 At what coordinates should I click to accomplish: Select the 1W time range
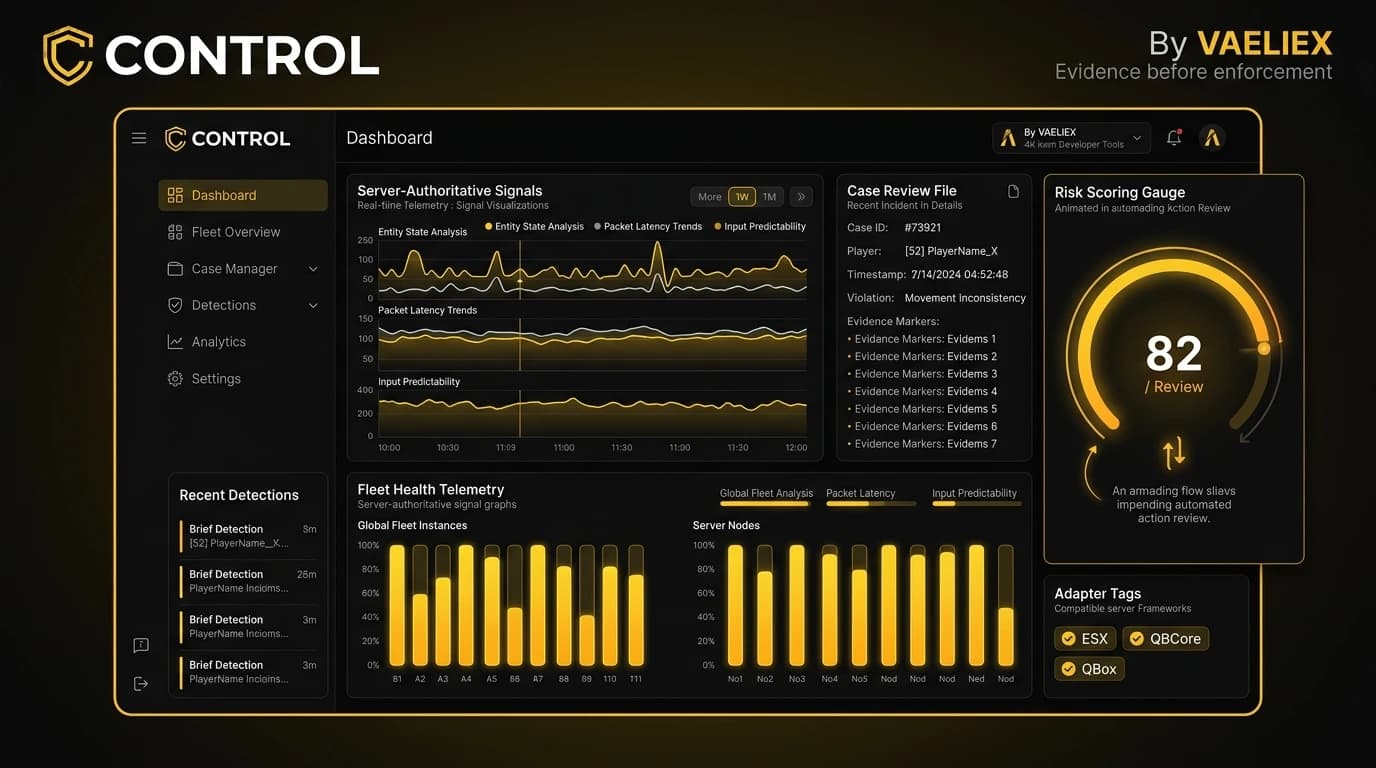click(742, 197)
